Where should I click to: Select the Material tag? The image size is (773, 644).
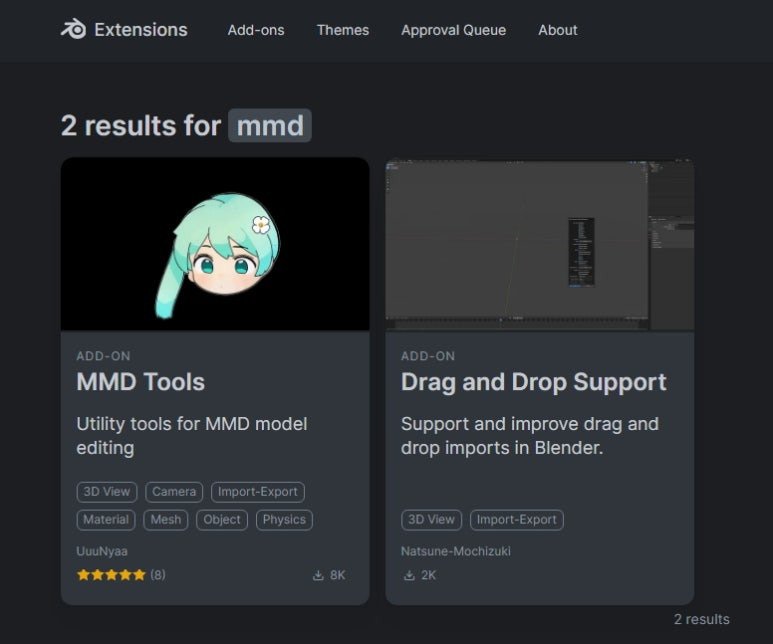coord(106,520)
